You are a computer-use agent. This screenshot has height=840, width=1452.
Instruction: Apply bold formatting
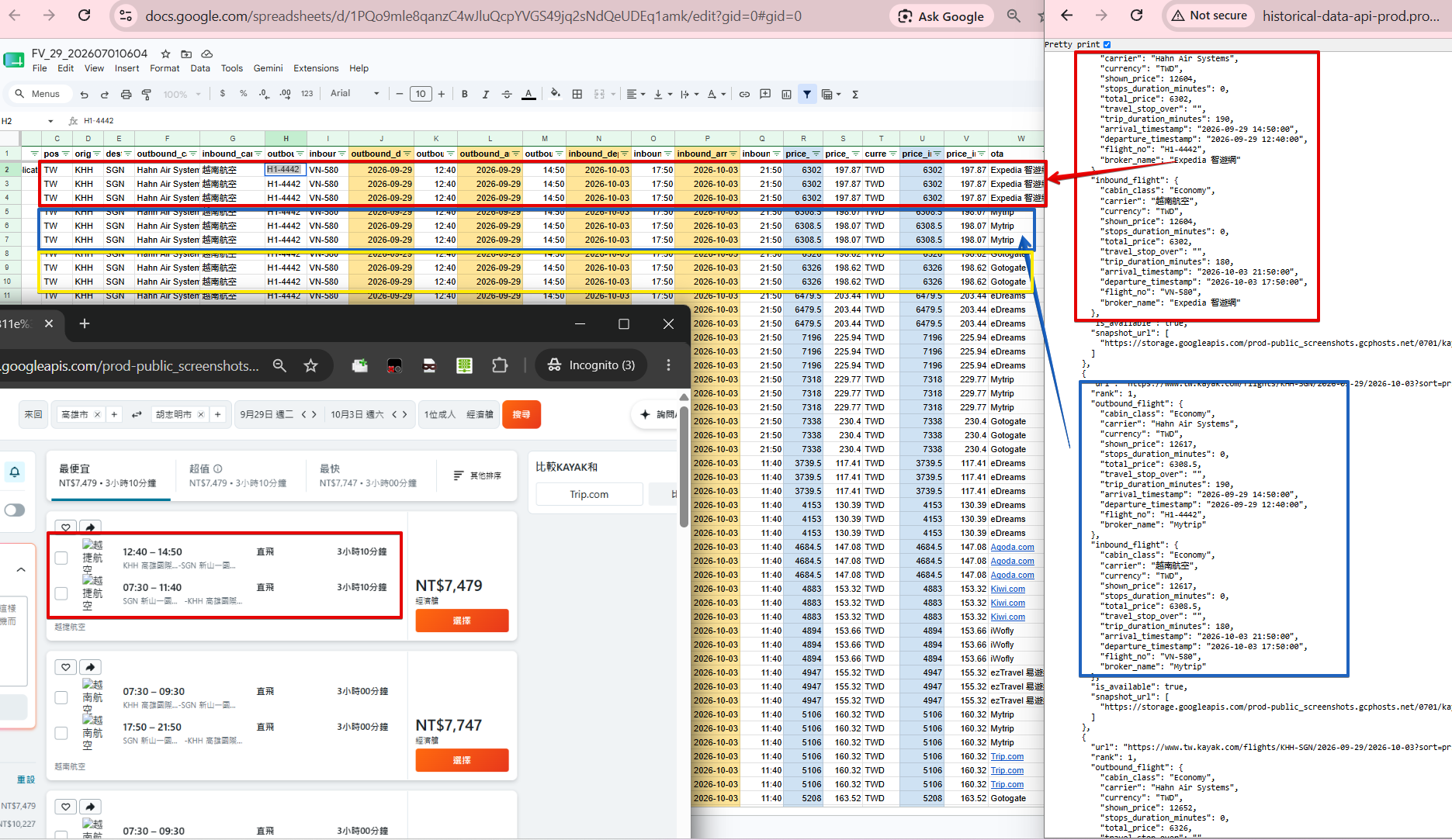(465, 95)
